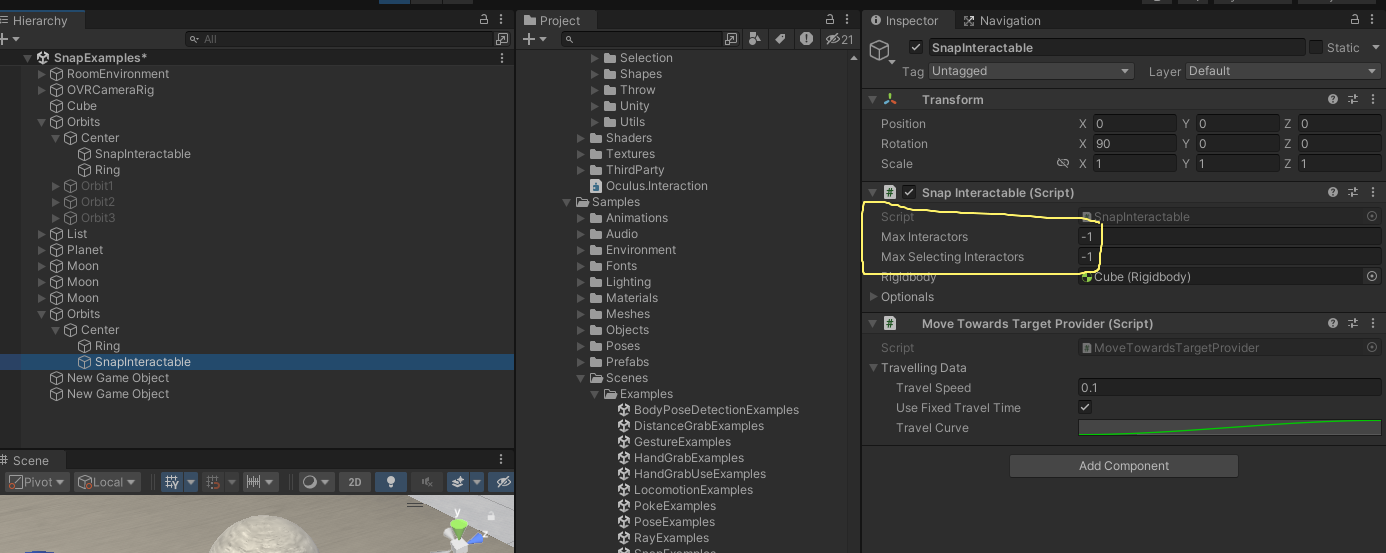The width and height of the screenshot is (1386, 553).
Task: Collapse the Samples folder
Action: [567, 202]
